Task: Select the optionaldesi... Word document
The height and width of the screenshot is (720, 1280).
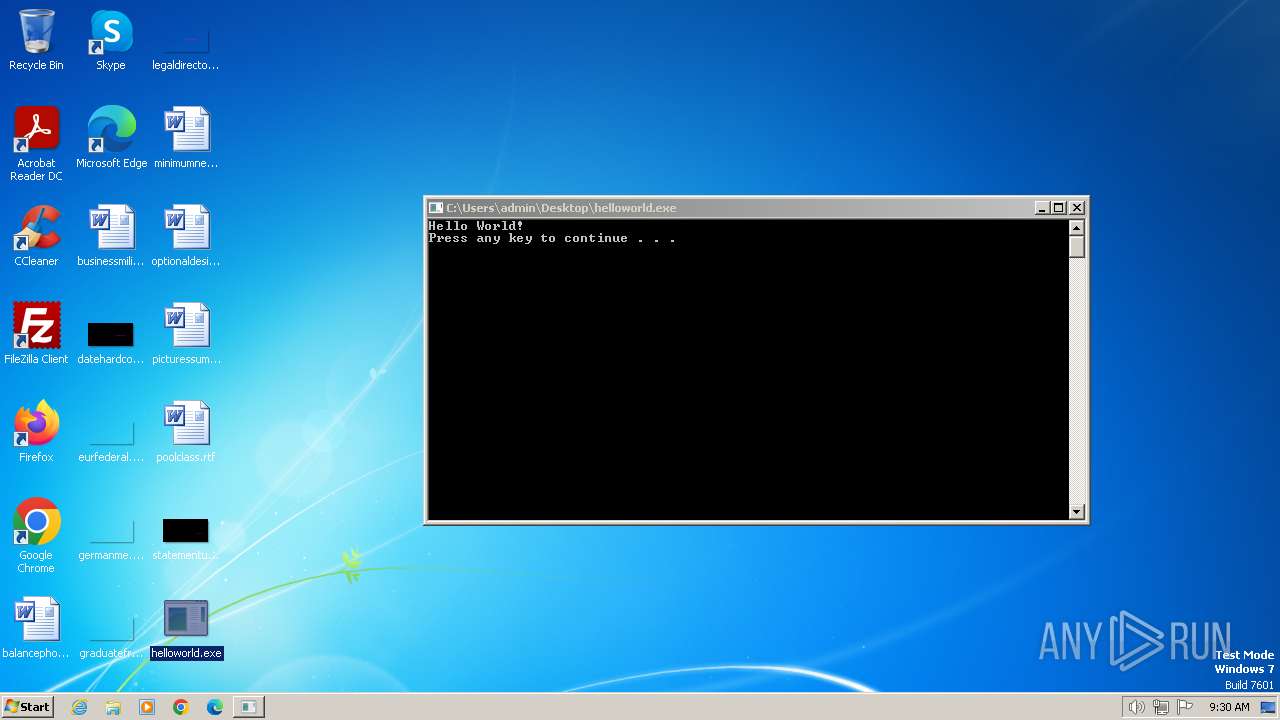Action: click(186, 236)
